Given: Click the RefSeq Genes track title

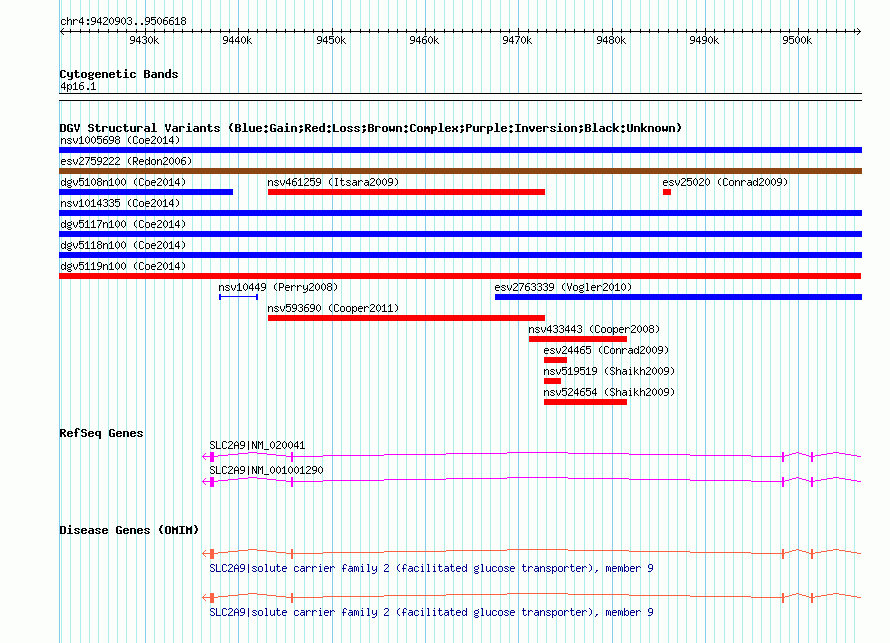Looking at the screenshot, I should [x=102, y=433].
